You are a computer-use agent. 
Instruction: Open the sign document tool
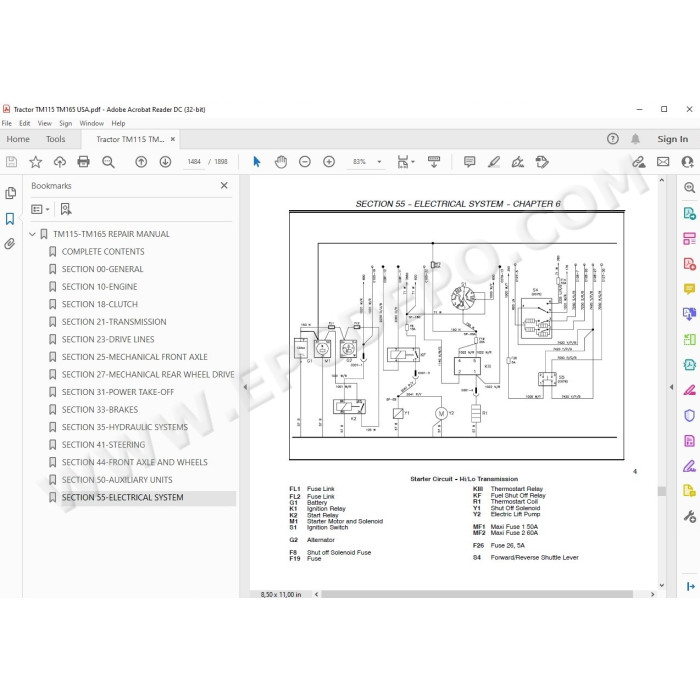coord(517,162)
